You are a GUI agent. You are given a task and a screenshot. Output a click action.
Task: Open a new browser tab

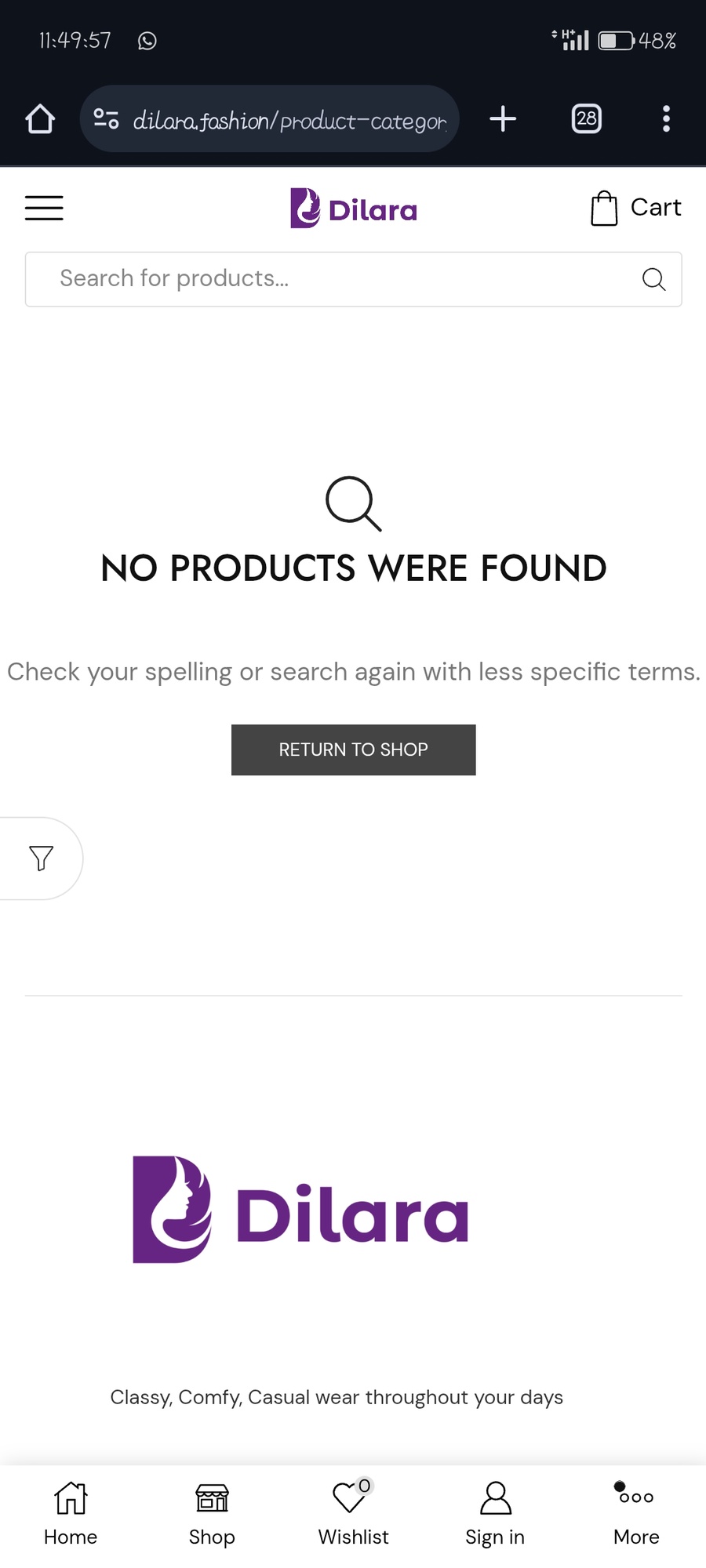tap(503, 119)
